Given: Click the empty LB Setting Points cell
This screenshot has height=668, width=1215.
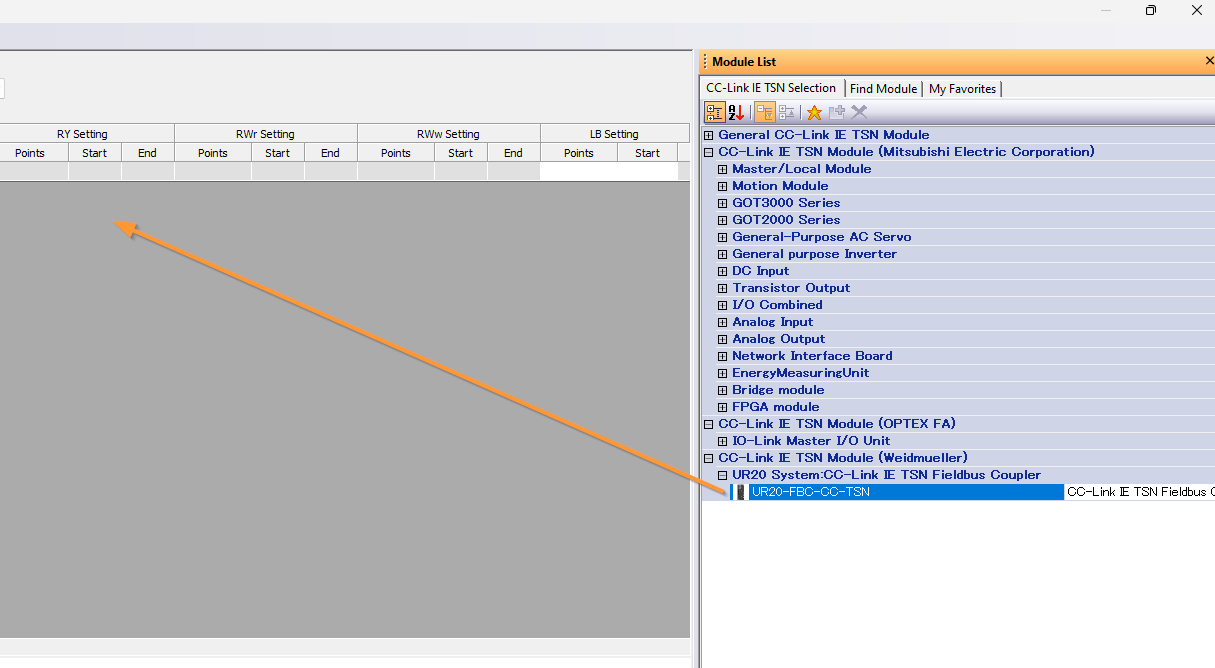Looking at the screenshot, I should pyautogui.click(x=578, y=172).
